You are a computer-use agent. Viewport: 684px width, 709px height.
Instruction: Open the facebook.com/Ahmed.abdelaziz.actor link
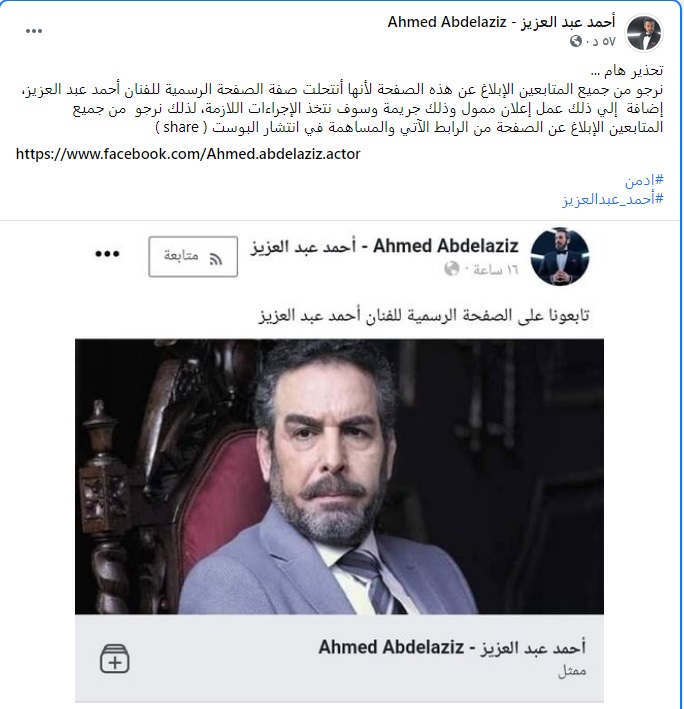coord(188,154)
